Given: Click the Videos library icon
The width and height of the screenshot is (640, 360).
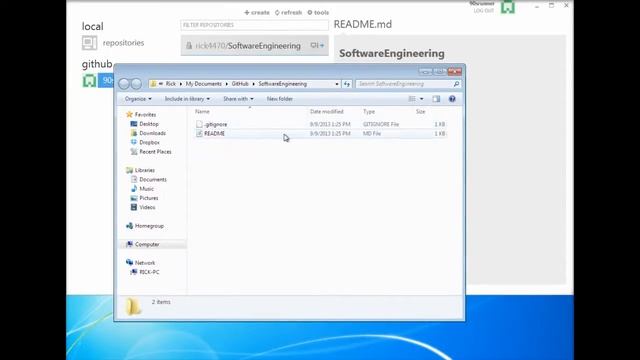Looking at the screenshot, I should click(133, 207).
